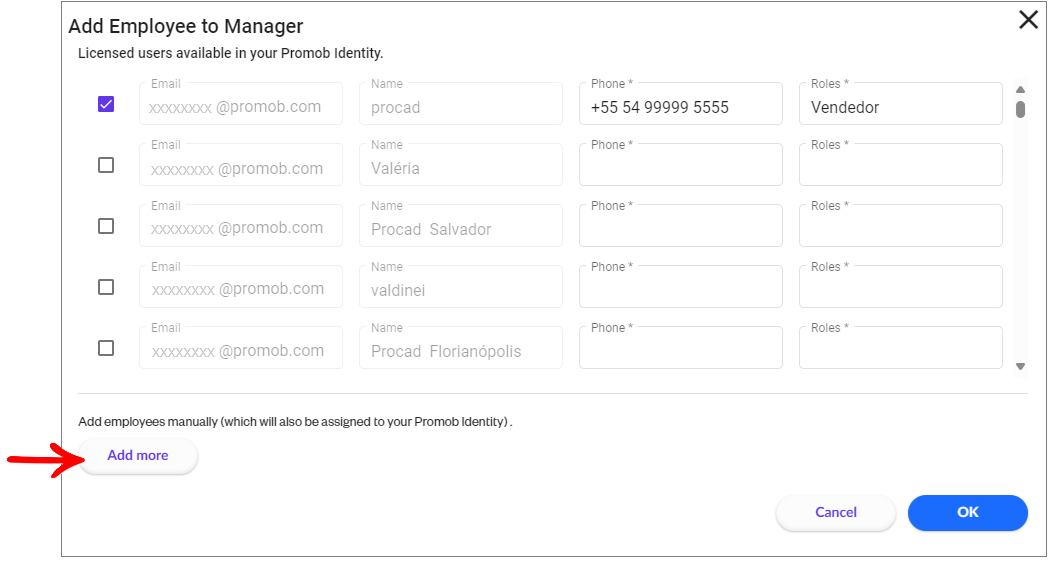This screenshot has height=561, width=1050.
Task: Confirm with the OK button
Action: coord(968,513)
